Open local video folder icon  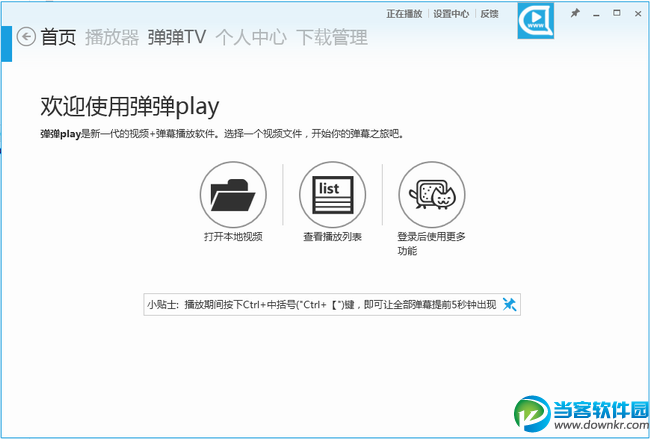point(233,195)
